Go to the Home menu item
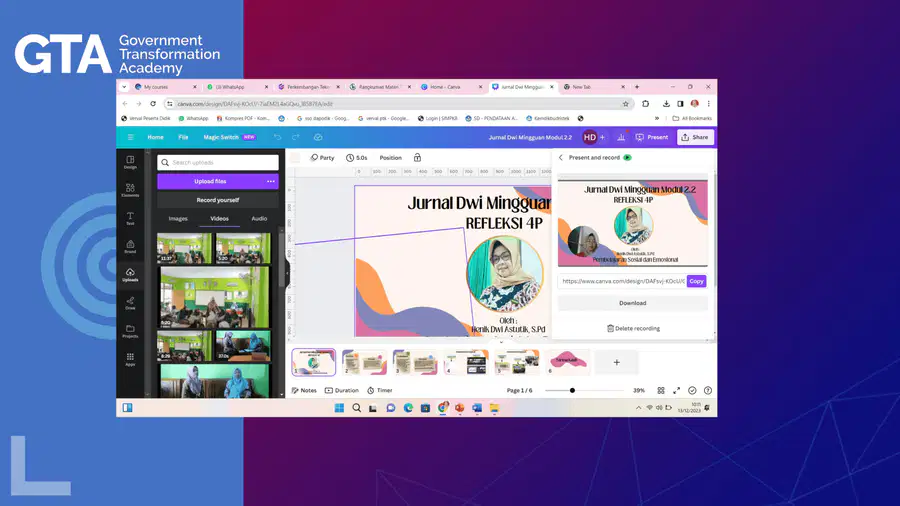The width and height of the screenshot is (900, 506). pyautogui.click(x=156, y=137)
